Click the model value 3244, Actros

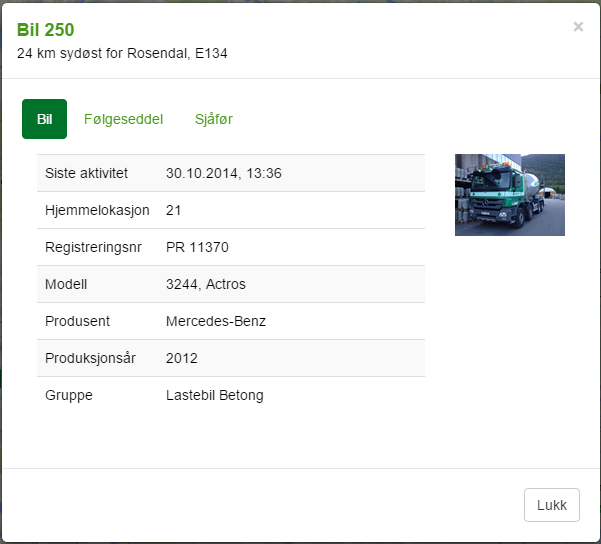pos(205,284)
